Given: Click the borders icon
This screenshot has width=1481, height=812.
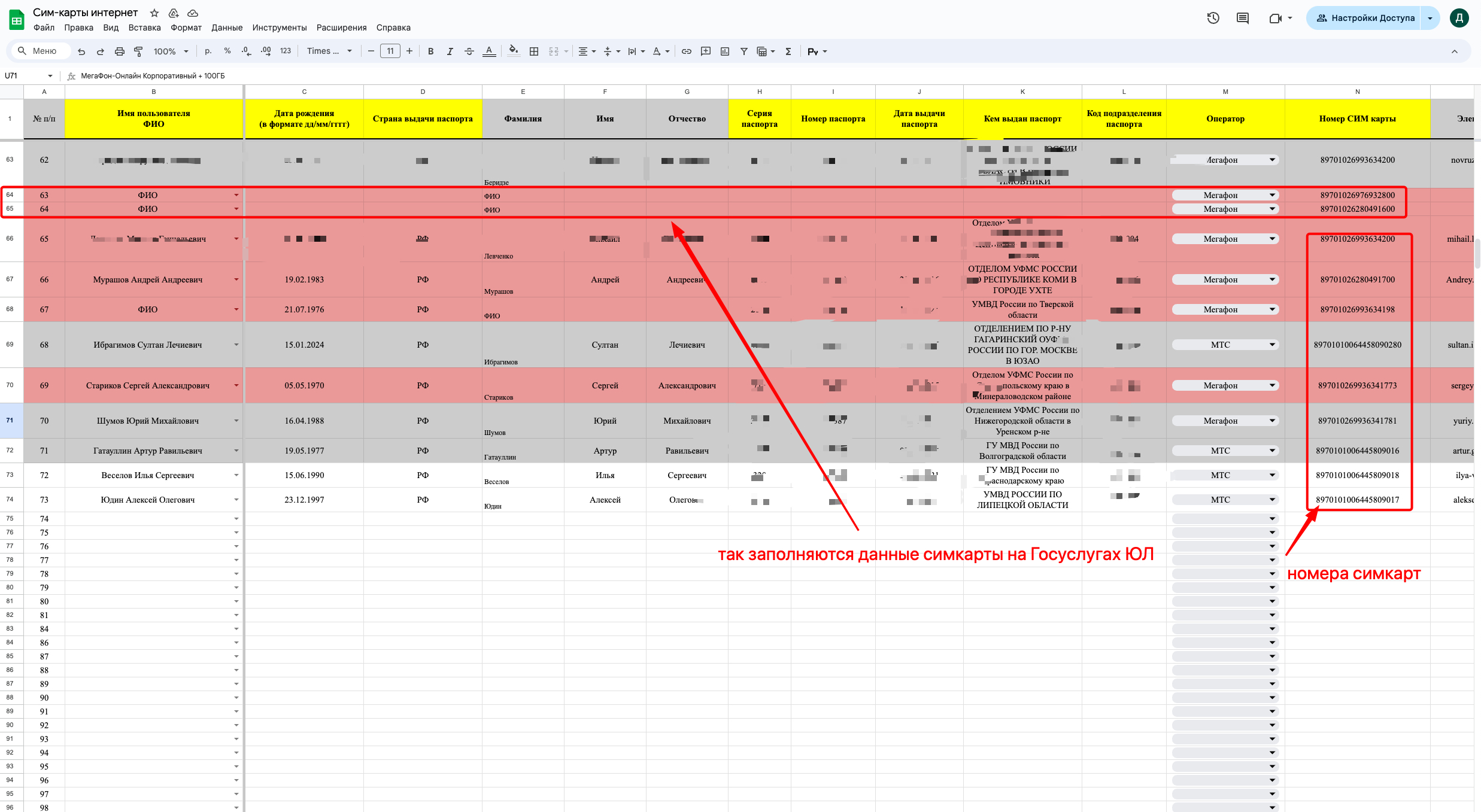Looking at the screenshot, I should (534, 51).
